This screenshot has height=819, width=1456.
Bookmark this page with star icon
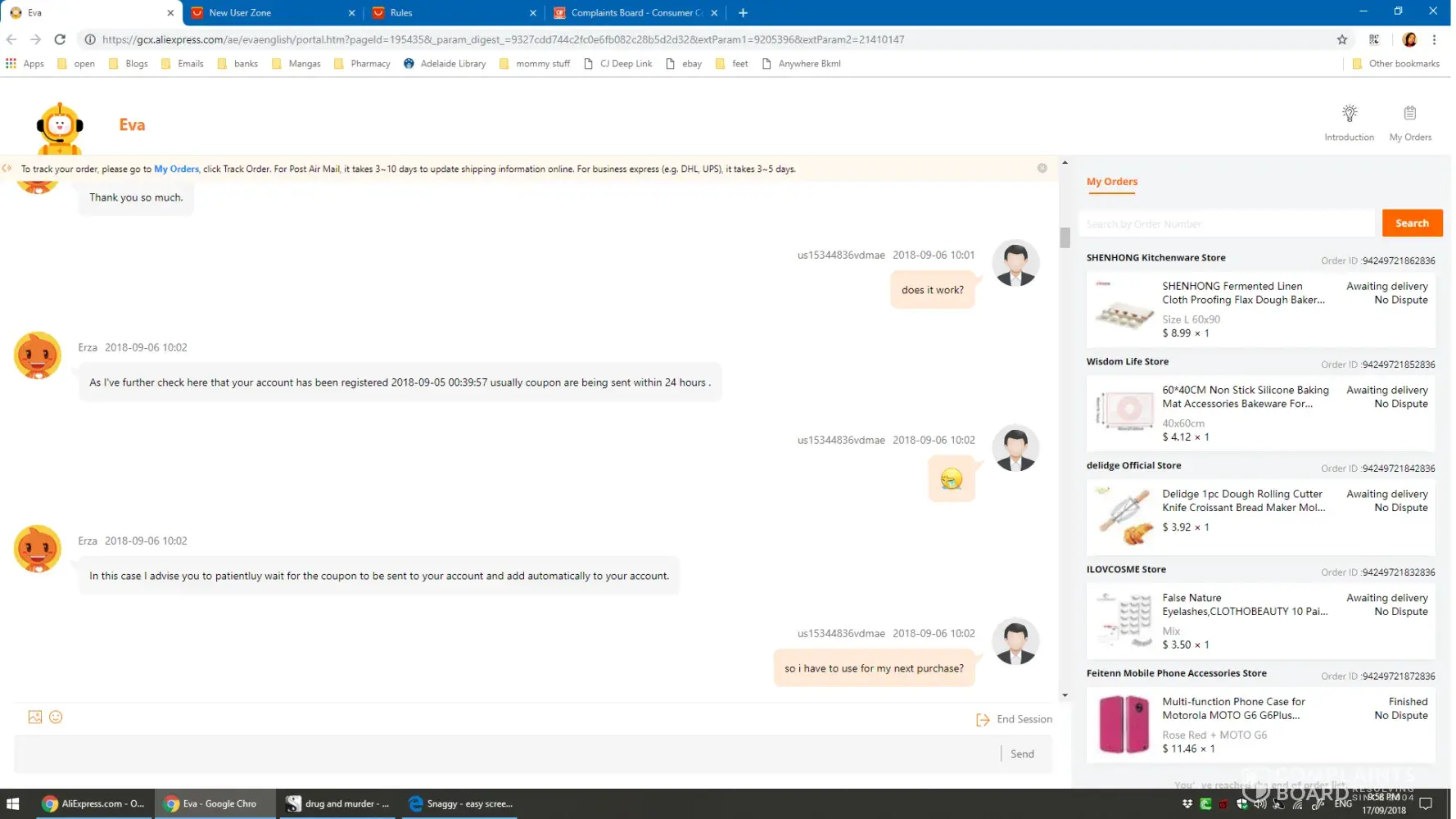[1341, 39]
